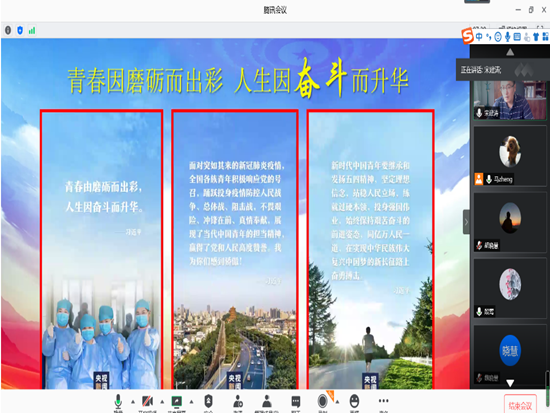Expand the arrow next to the camera
Image resolution: width=550 pixels, height=413 pixels.
(x=162, y=401)
